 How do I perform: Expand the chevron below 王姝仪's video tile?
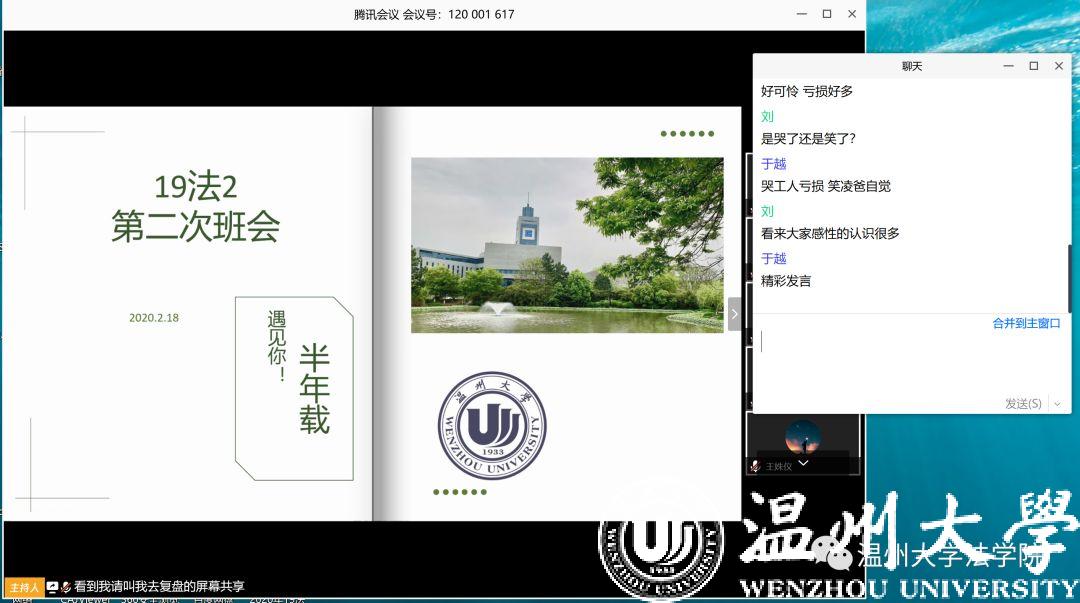pos(803,464)
